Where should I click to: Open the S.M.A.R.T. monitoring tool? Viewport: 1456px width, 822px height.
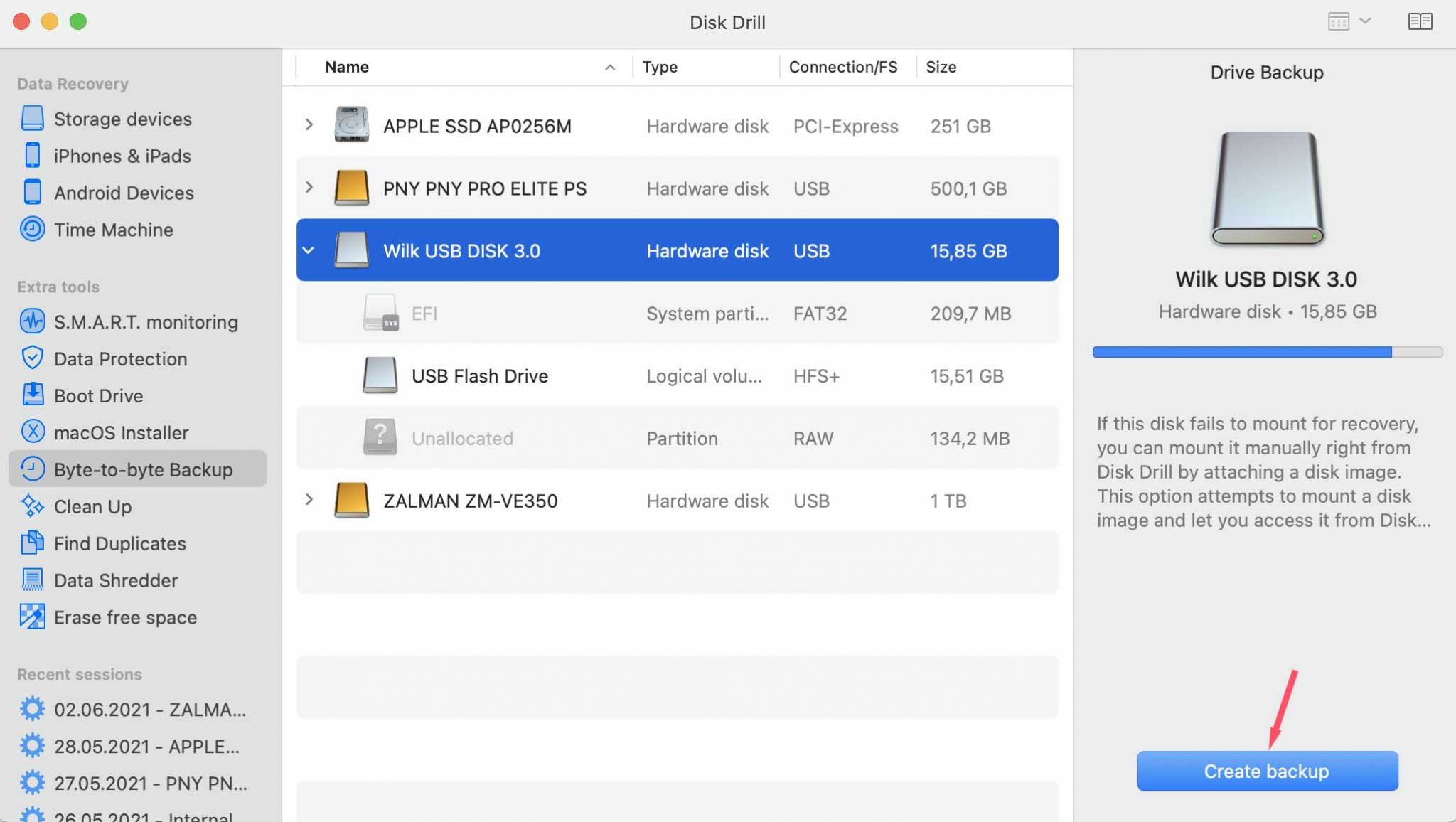[145, 321]
